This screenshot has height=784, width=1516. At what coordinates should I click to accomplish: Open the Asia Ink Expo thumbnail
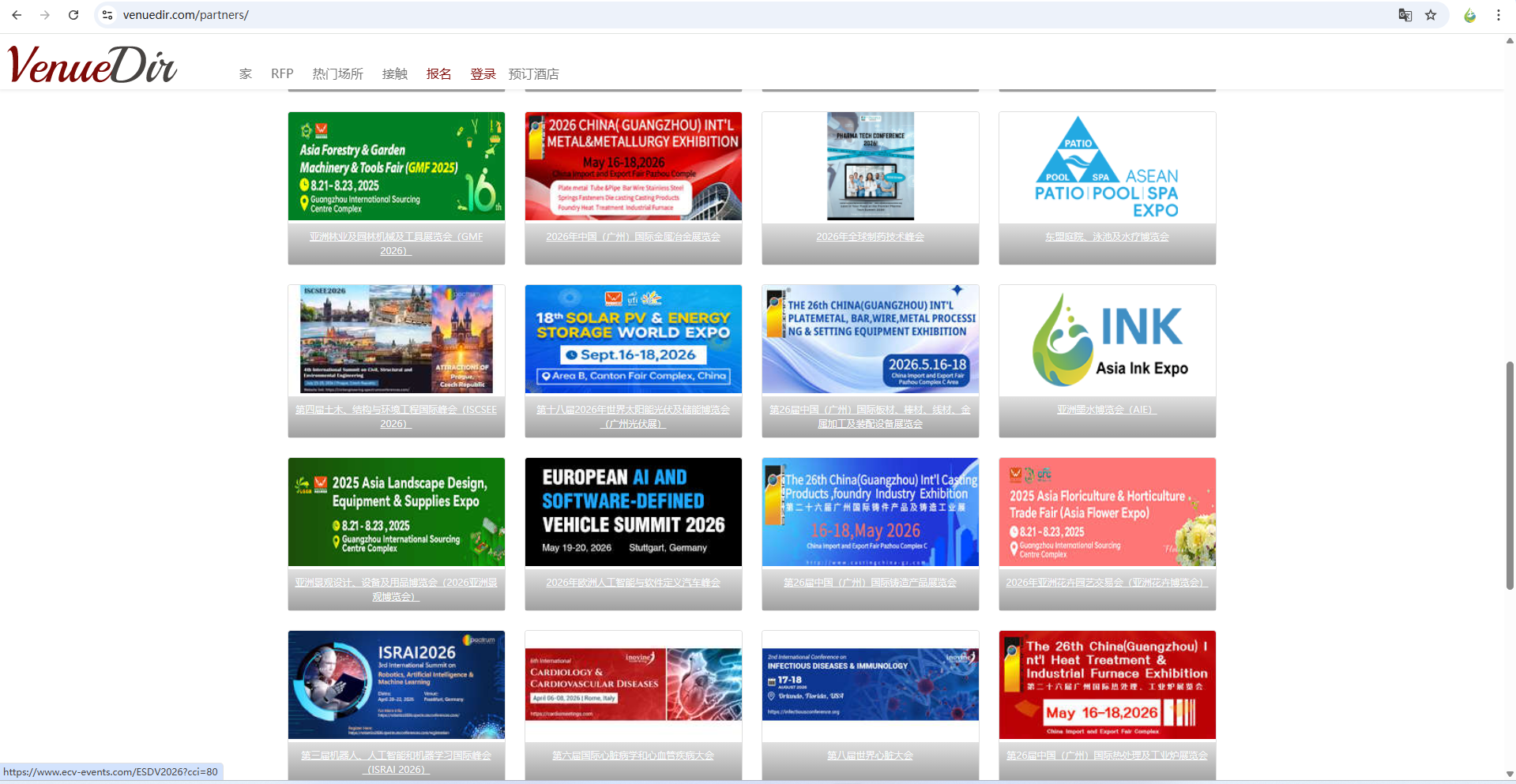[1107, 339]
